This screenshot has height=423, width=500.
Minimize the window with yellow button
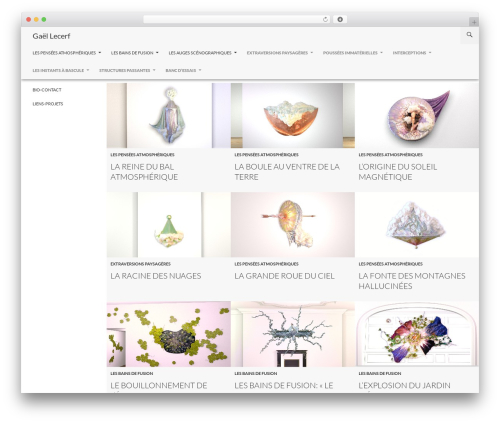click(36, 19)
